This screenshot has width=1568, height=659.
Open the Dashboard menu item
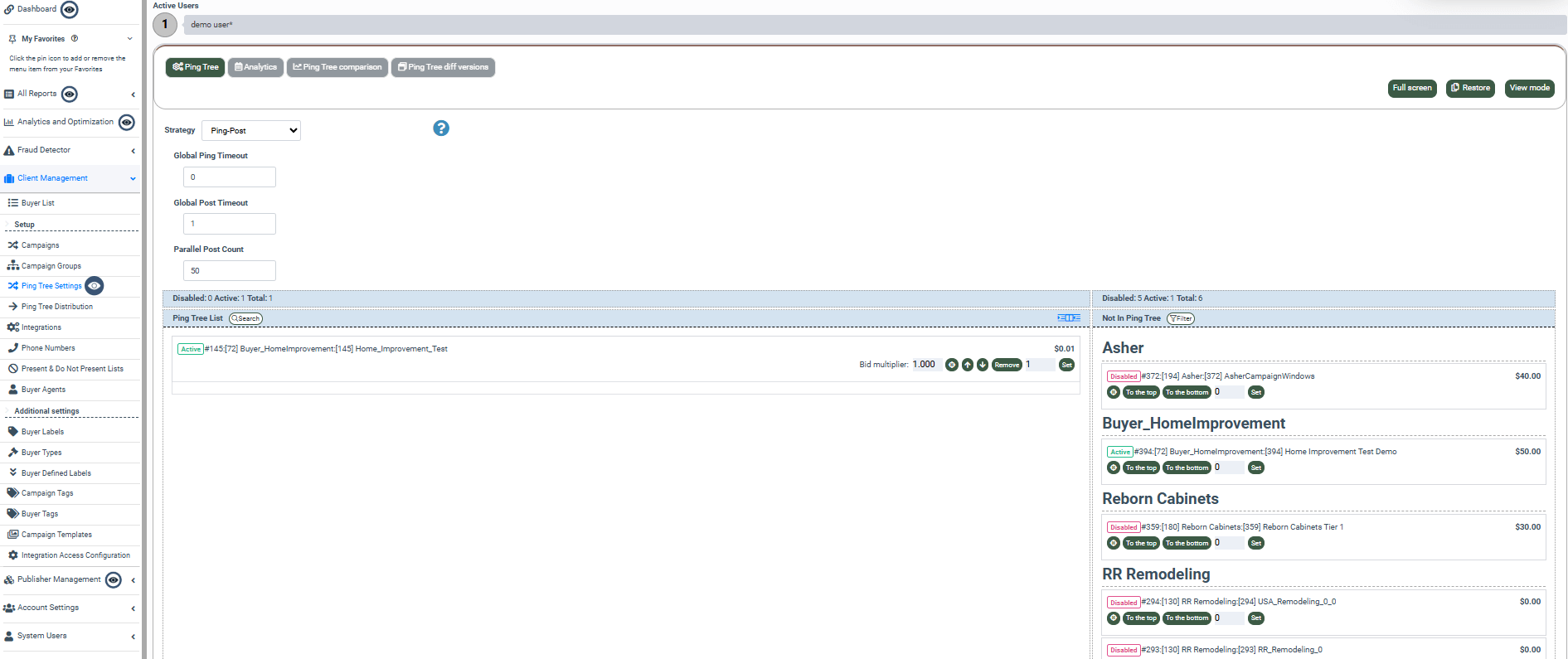pyautogui.click(x=36, y=9)
